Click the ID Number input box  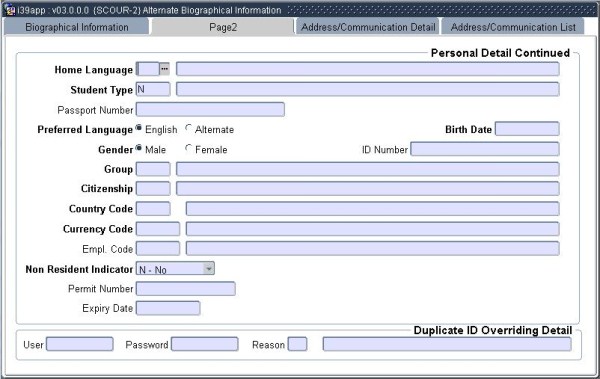[x=485, y=149]
